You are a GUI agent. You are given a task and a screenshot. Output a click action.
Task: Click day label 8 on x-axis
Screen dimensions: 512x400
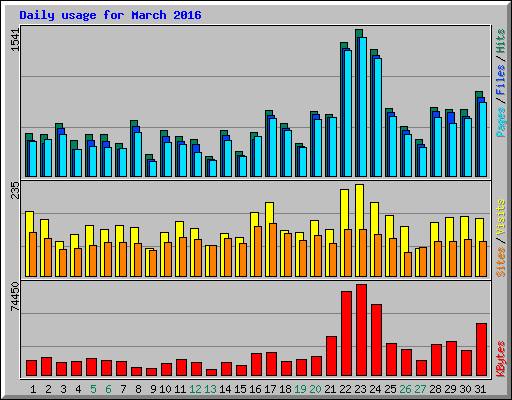(138, 389)
